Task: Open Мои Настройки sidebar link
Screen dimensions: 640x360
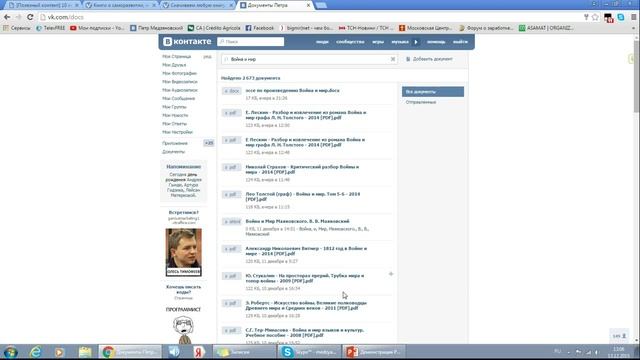Action: tap(177, 132)
